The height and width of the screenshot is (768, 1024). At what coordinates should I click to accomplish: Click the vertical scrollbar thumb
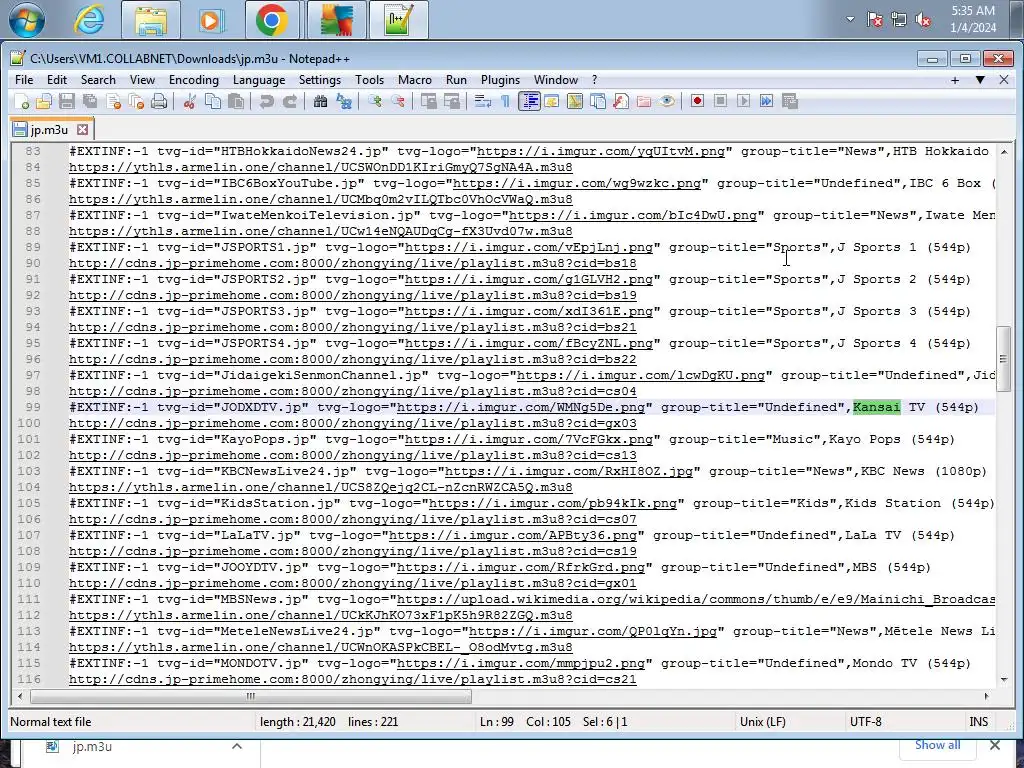[x=1003, y=359]
